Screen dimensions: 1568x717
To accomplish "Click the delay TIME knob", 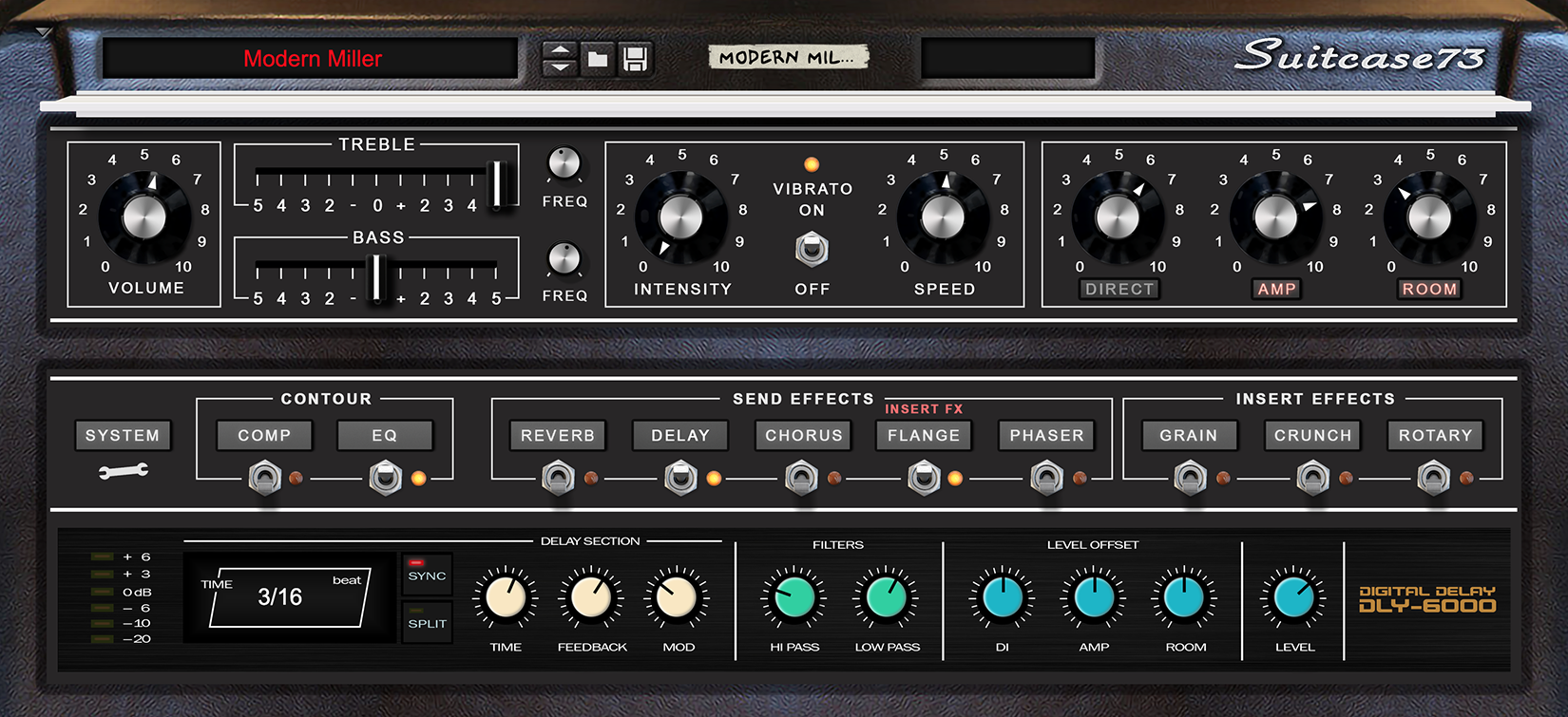I will tap(506, 598).
